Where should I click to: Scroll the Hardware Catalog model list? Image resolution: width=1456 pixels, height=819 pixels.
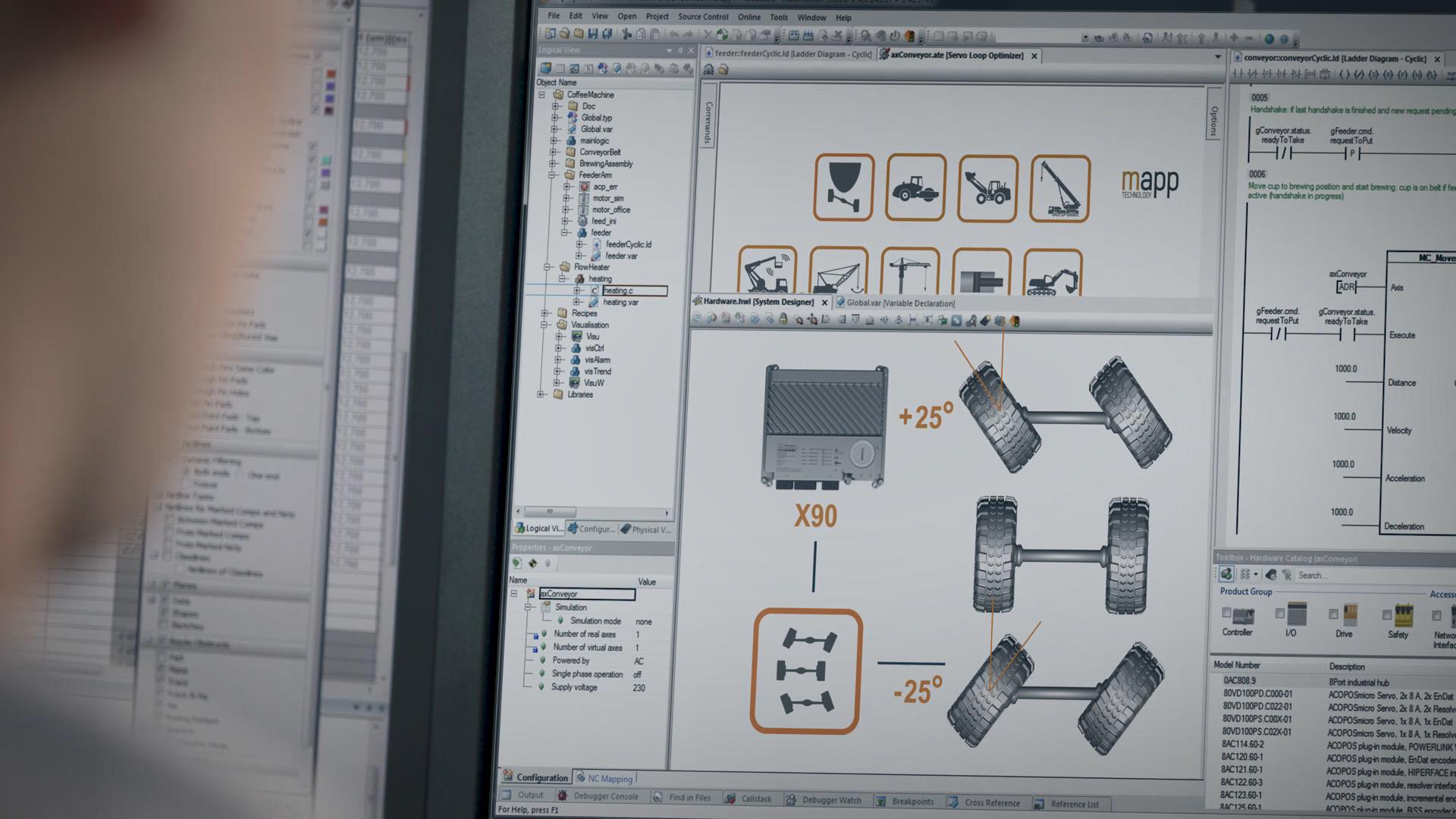[1453, 750]
